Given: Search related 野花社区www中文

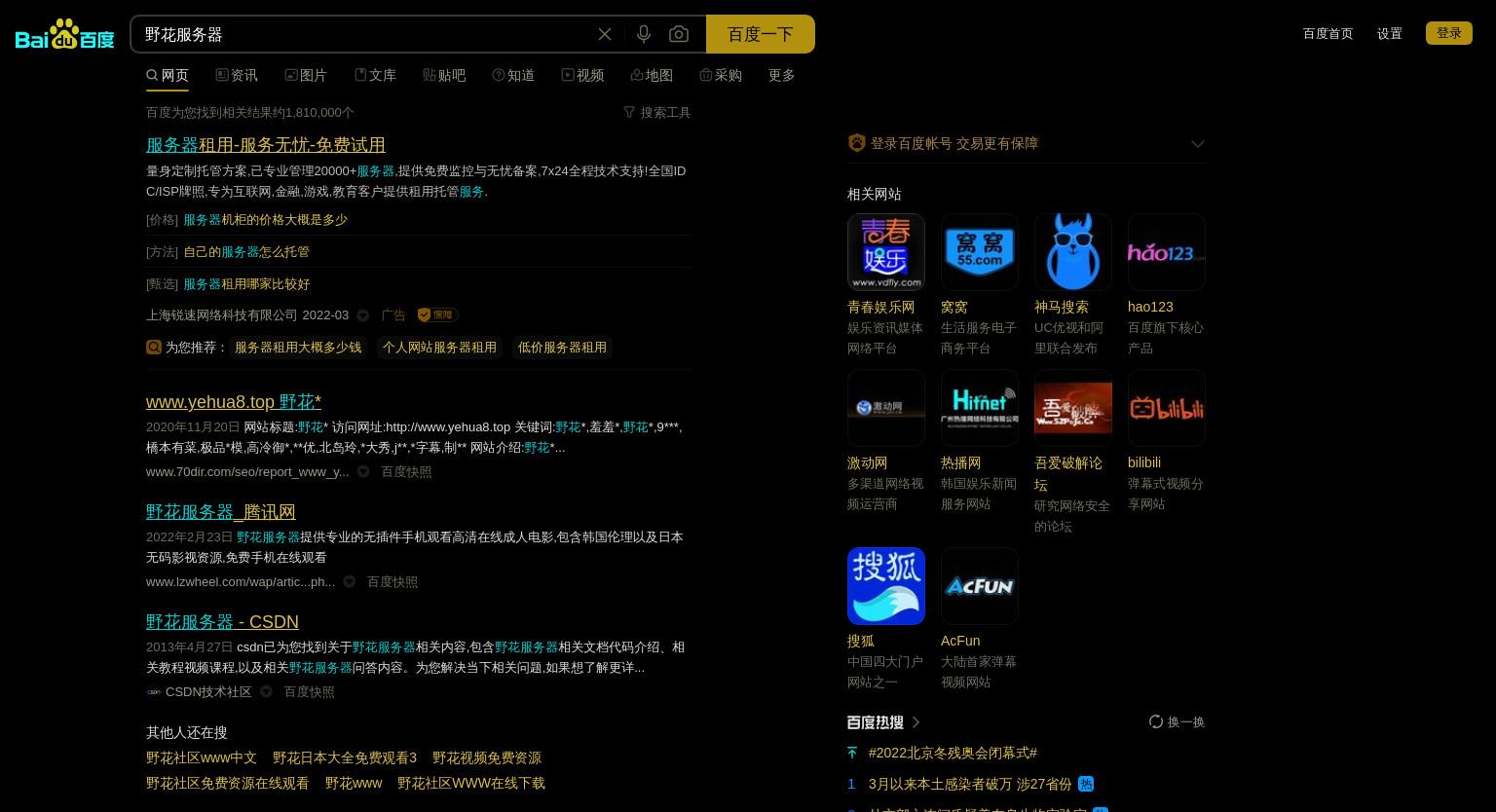Looking at the screenshot, I should [202, 757].
